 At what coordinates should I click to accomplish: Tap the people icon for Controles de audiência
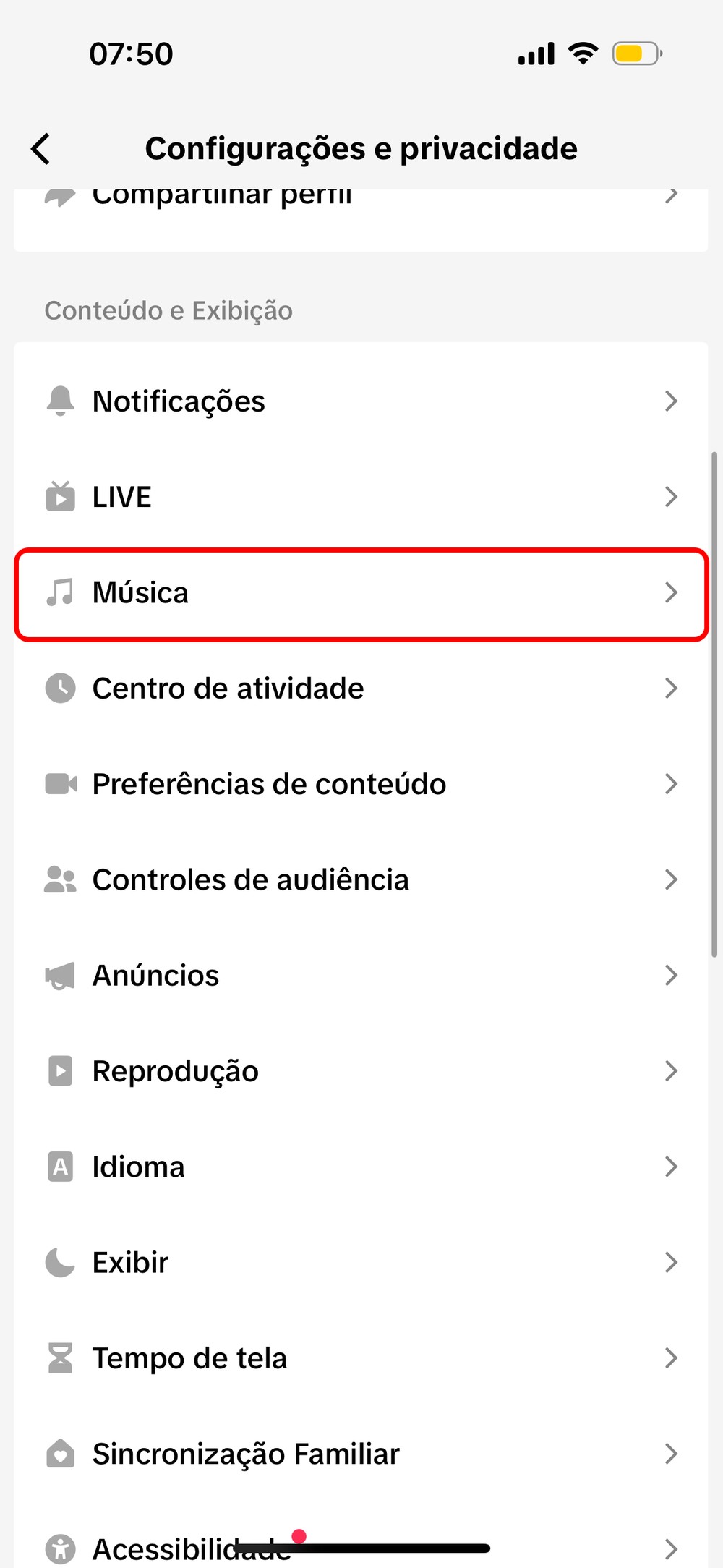tap(60, 879)
